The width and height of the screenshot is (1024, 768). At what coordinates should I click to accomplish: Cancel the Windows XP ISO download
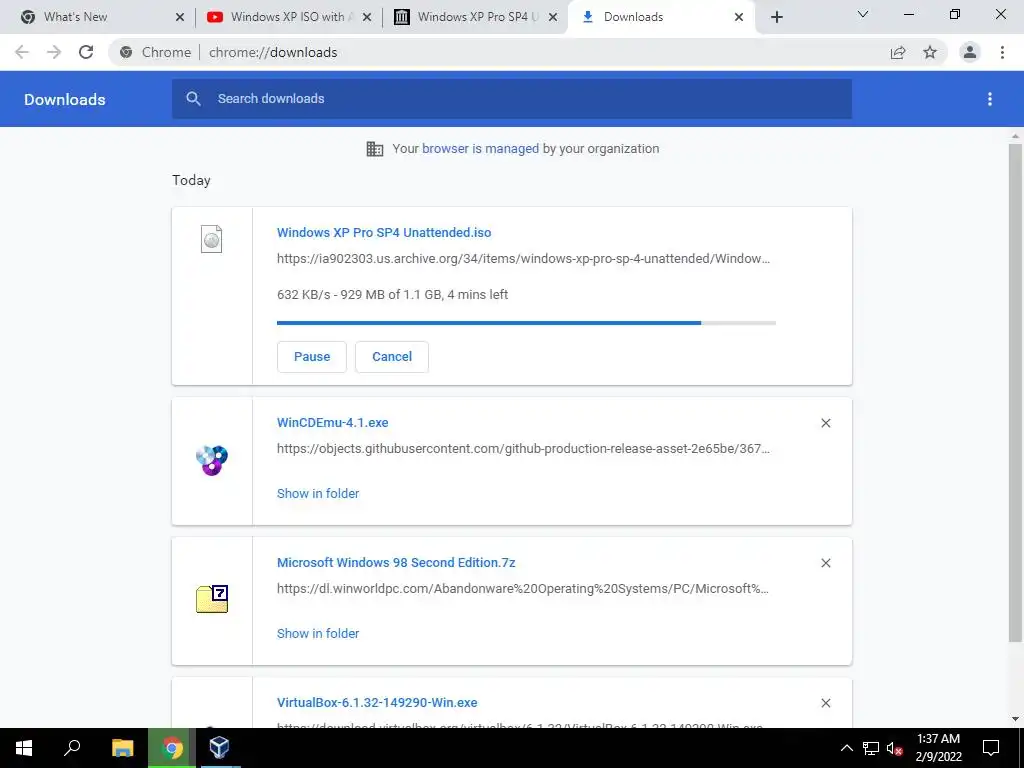click(x=392, y=357)
